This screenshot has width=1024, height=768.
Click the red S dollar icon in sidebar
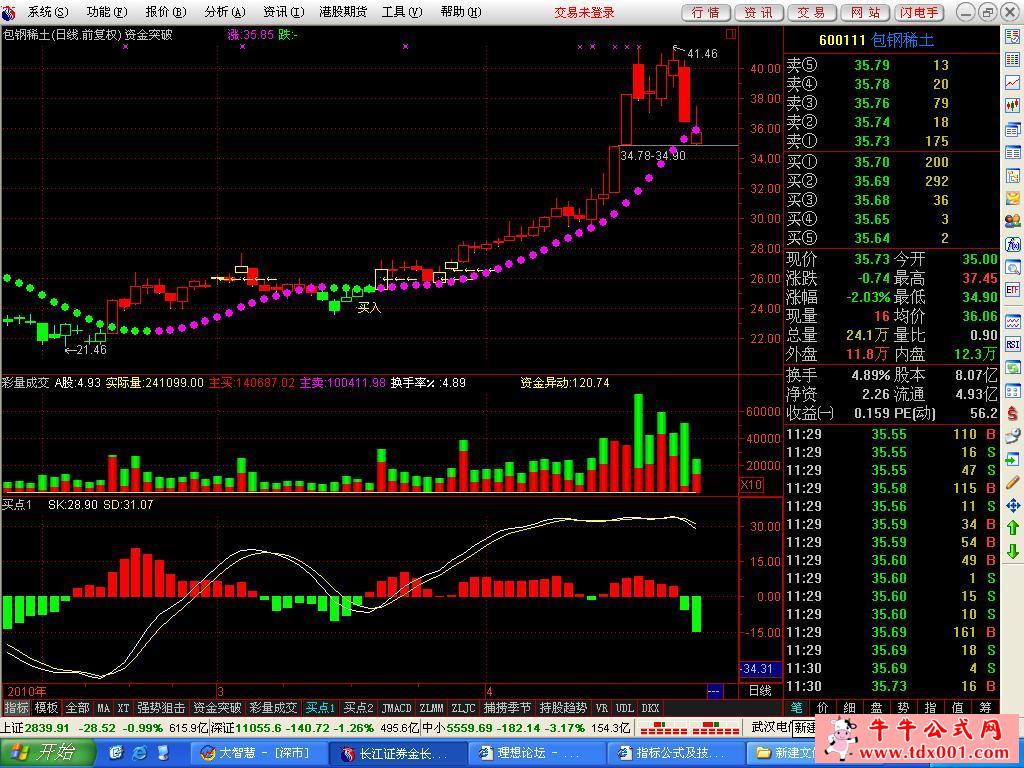pos(1012,413)
